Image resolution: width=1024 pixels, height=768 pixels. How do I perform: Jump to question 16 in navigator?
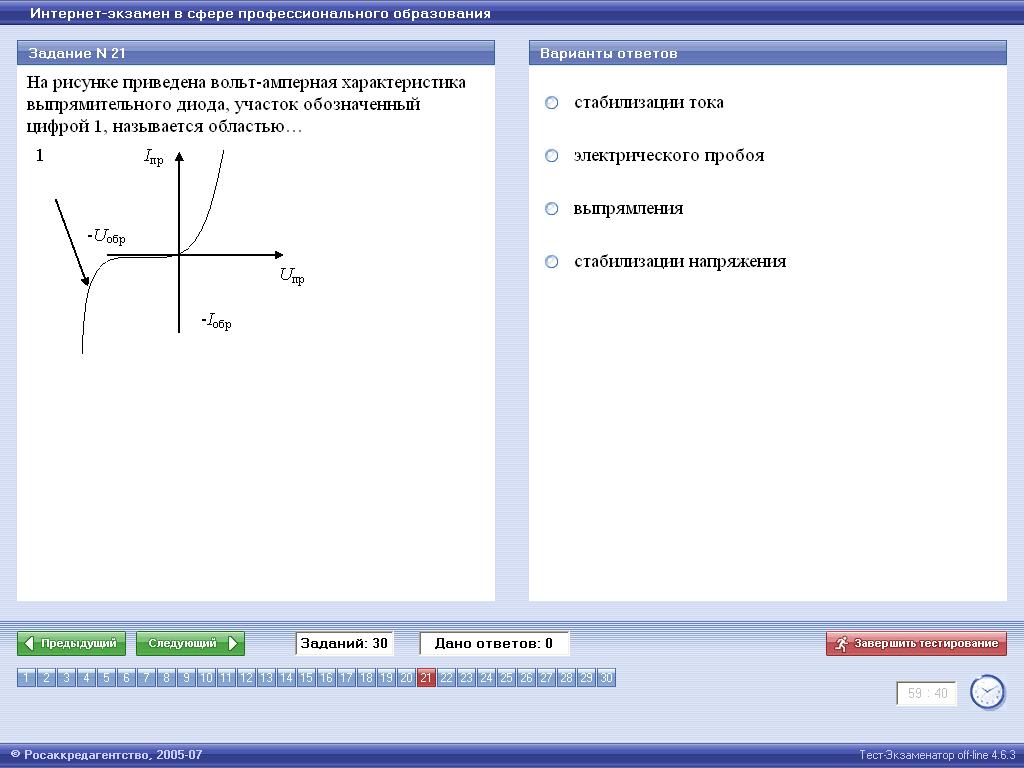327,678
